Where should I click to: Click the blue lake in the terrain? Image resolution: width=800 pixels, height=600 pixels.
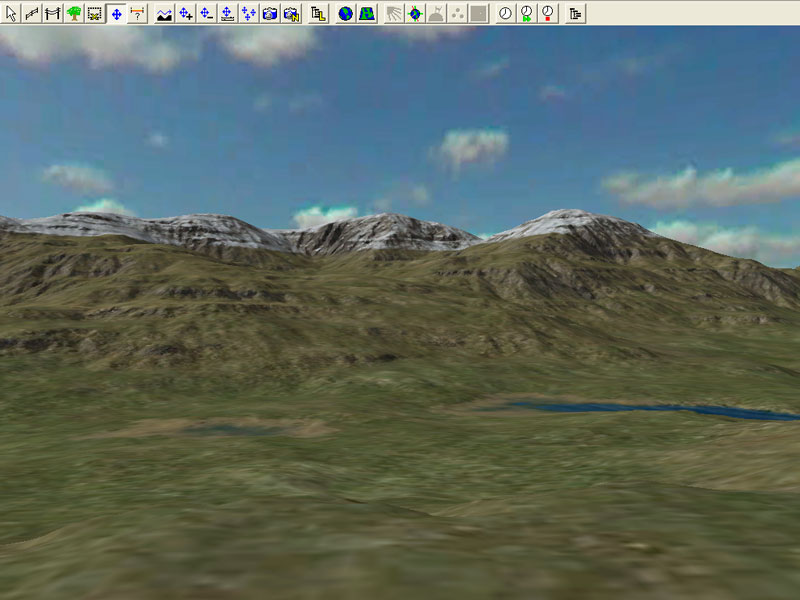click(640, 409)
